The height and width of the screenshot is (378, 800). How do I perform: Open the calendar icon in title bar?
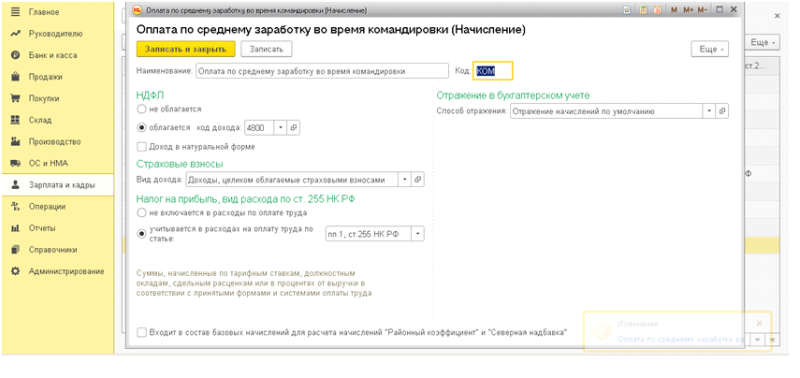657,10
